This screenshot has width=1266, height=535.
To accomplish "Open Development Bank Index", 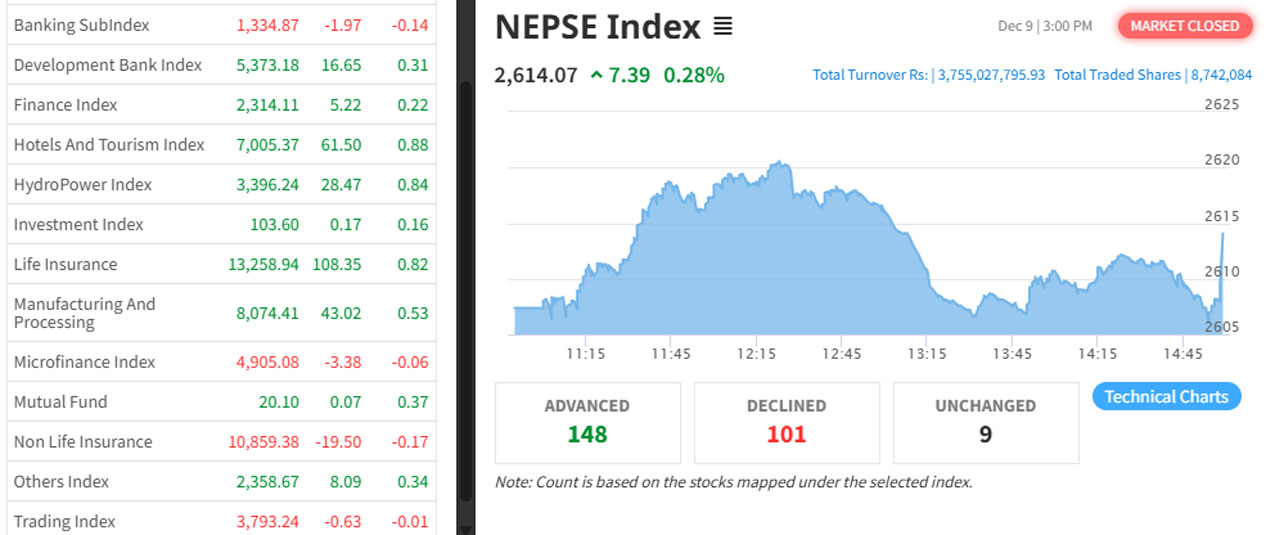I will (107, 65).
